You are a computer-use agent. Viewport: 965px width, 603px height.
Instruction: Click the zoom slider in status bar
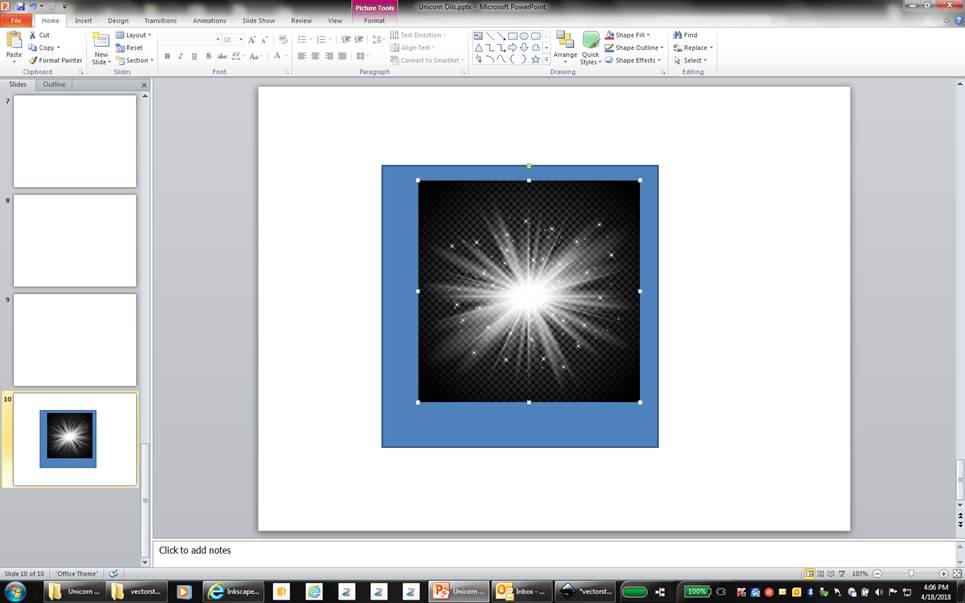click(x=910, y=574)
